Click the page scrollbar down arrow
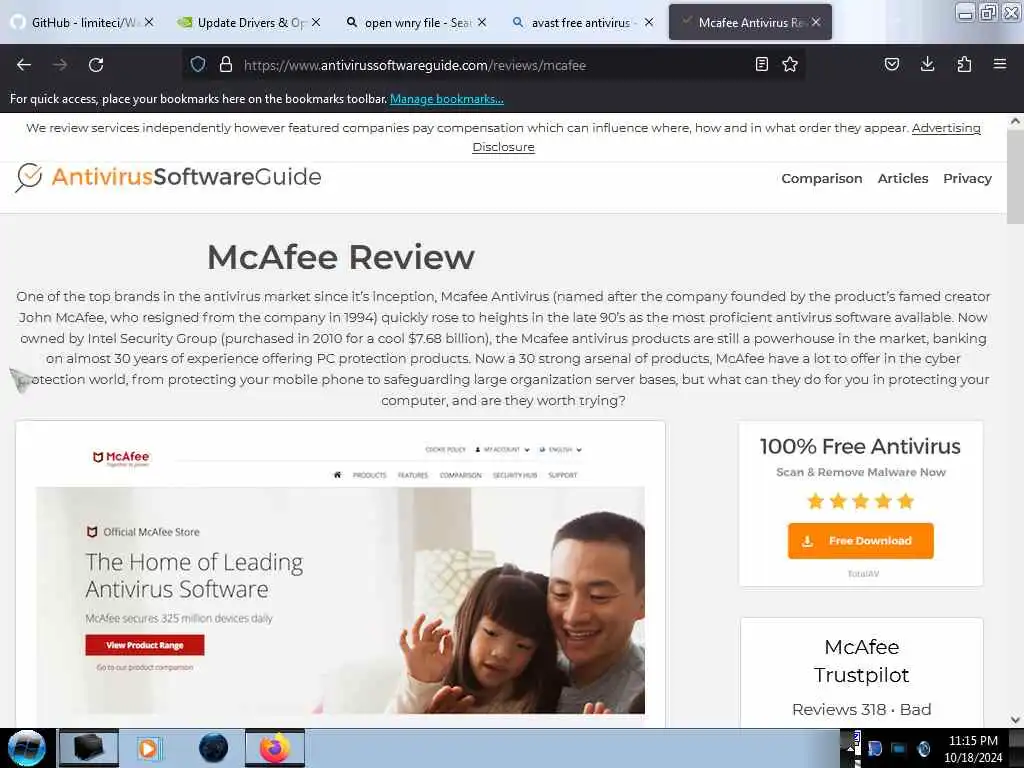Viewport: 1024px width, 768px height. tap(1015, 720)
